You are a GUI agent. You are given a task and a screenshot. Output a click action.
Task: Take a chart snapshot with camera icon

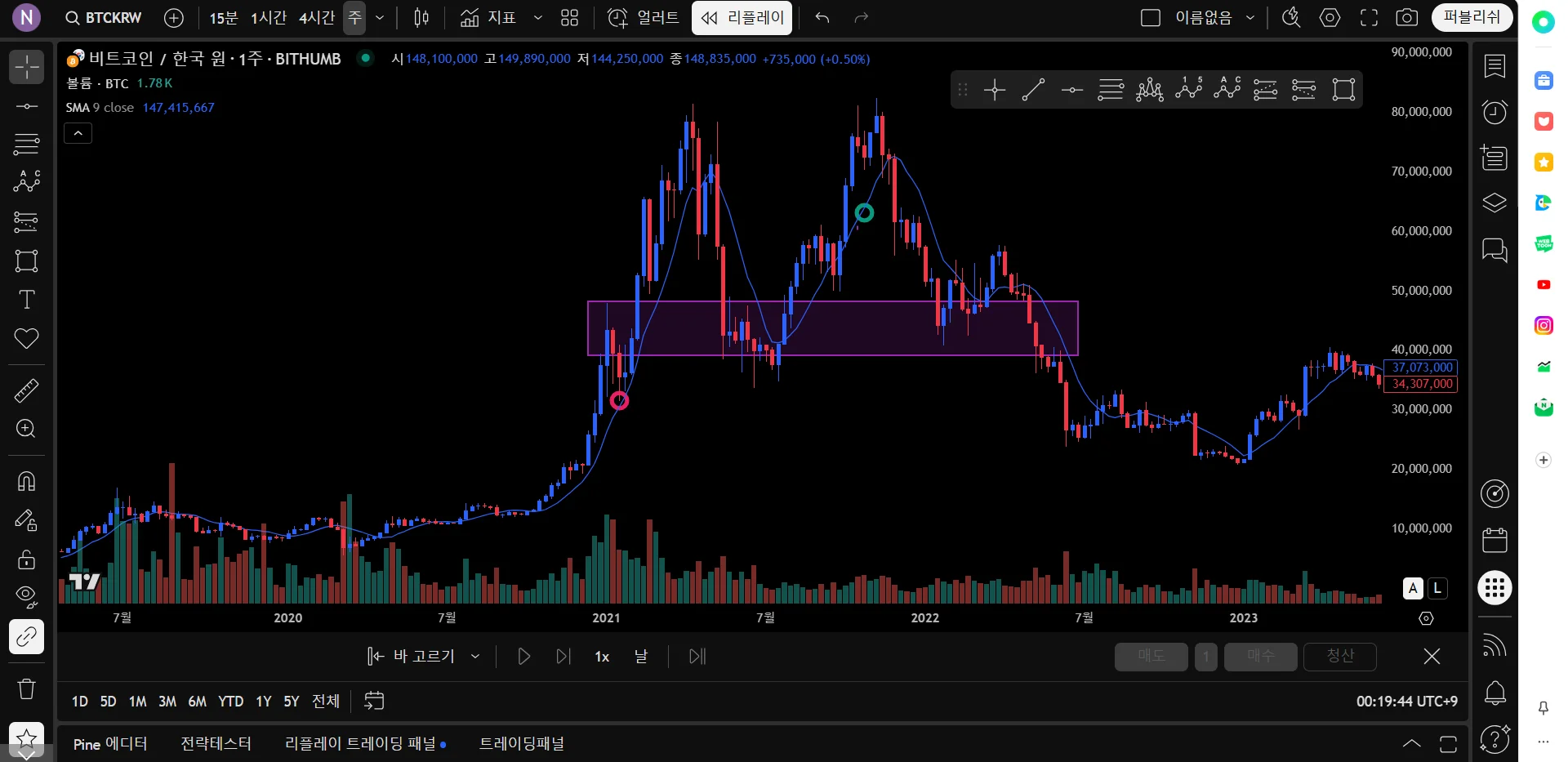[x=1406, y=17]
